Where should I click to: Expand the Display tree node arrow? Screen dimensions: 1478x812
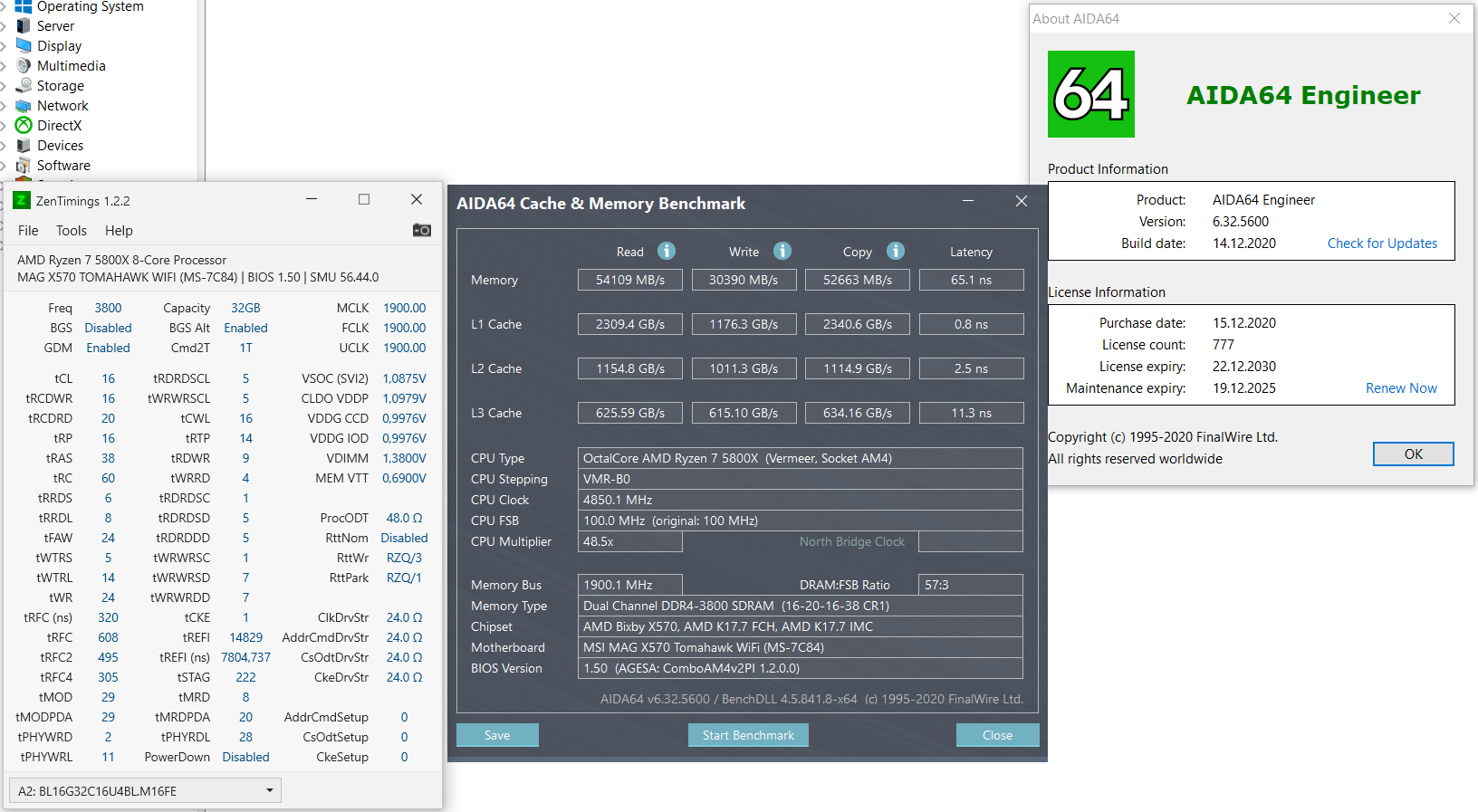[x=4, y=46]
